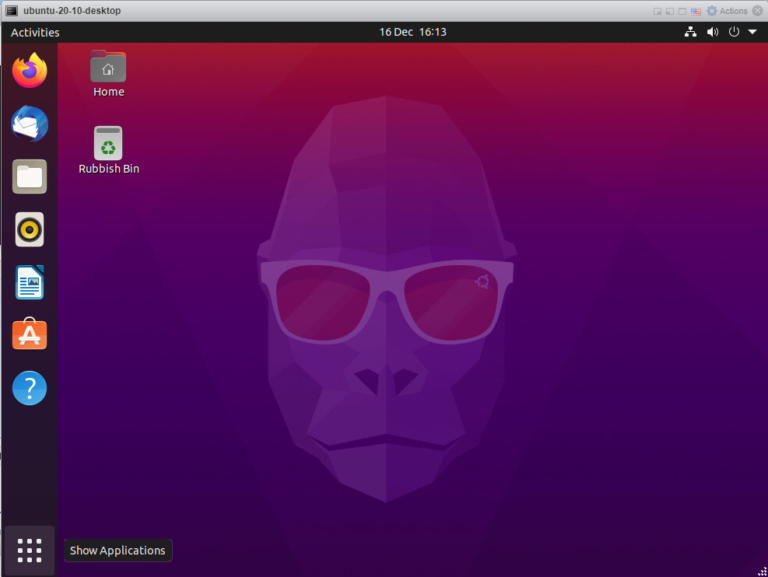Open LibreOffice Writer from the dock
Screen dimensions: 768x577
pyautogui.click(x=29, y=282)
